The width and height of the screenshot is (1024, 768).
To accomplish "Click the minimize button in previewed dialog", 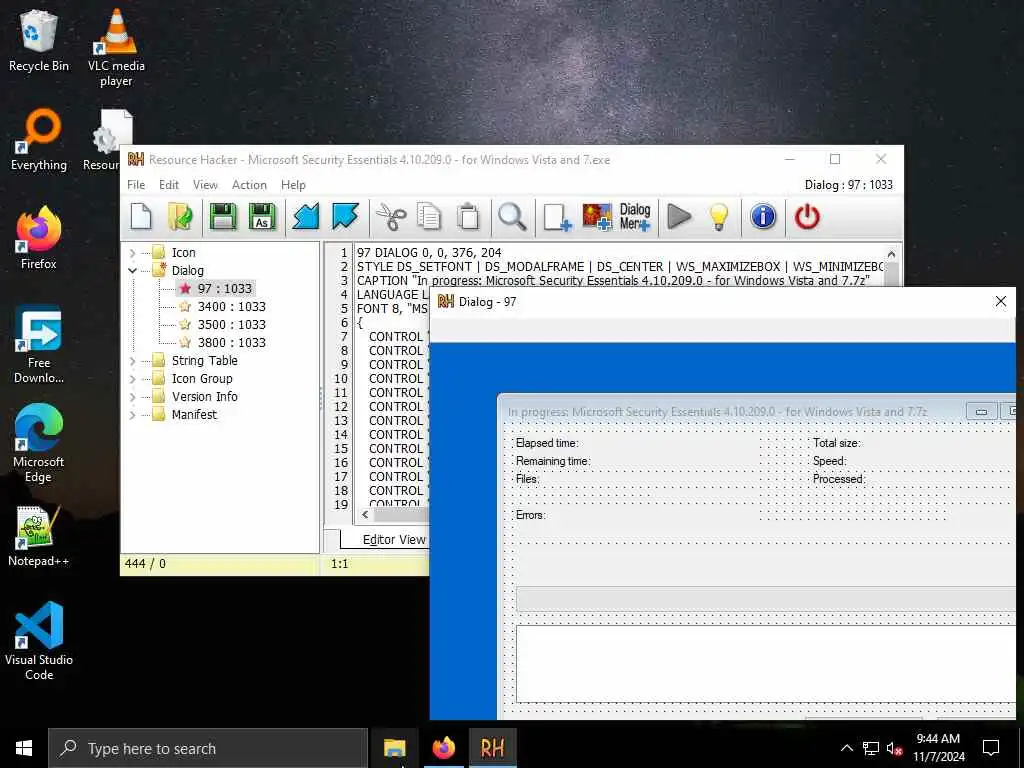I will click(x=981, y=411).
